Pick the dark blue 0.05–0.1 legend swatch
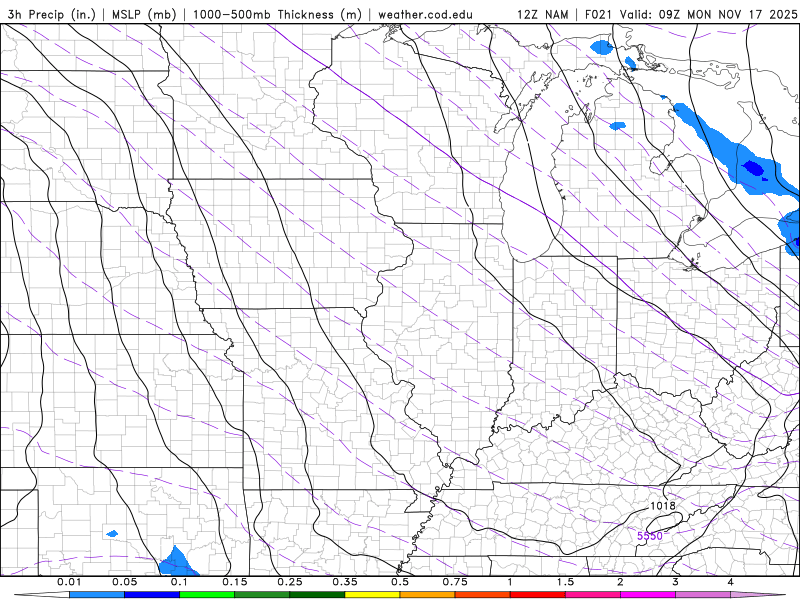800x600 pixels. click(x=152, y=595)
